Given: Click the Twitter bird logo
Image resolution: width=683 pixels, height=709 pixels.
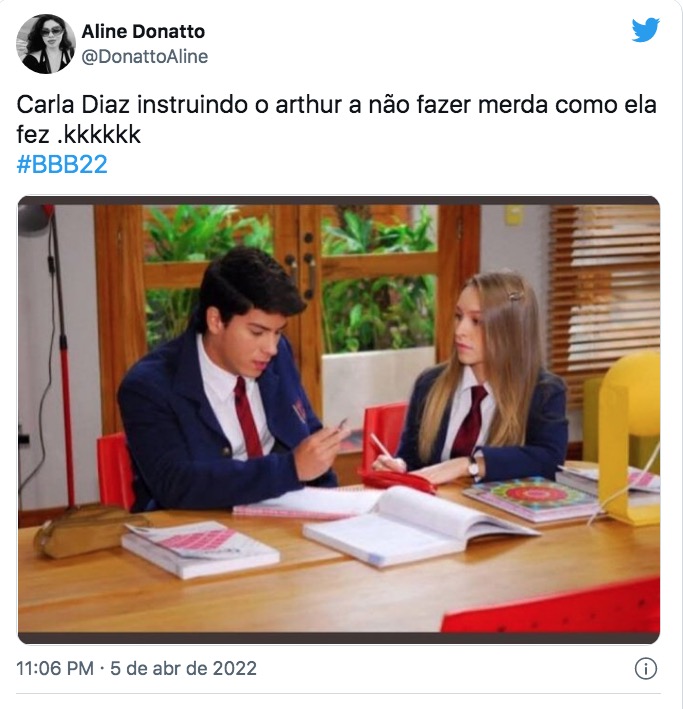Looking at the screenshot, I should pos(645,30).
